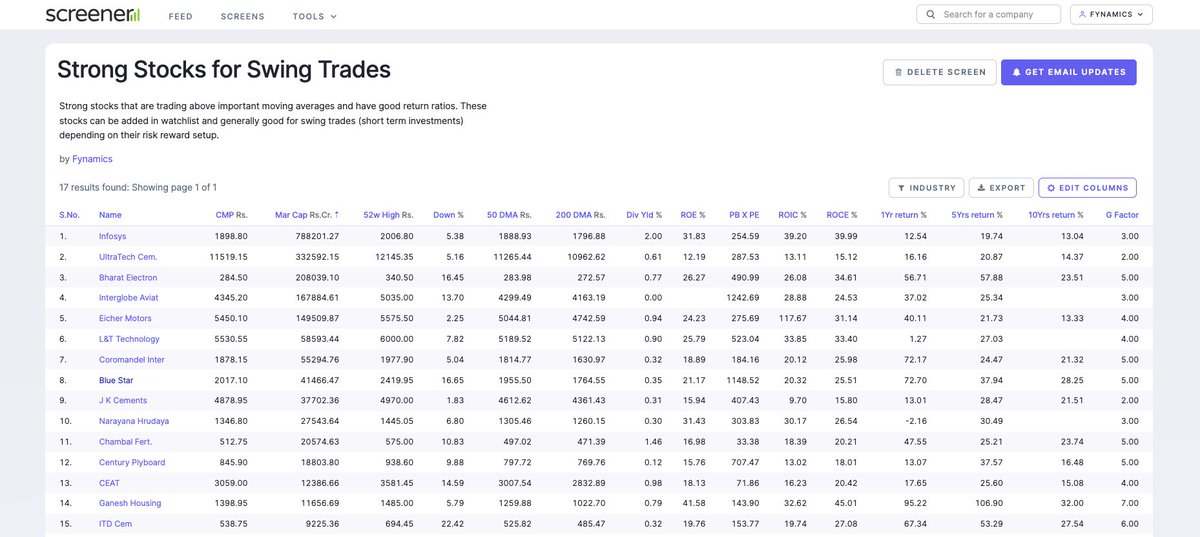Open ITD Cem stock page
1200x537 pixels.
tap(115, 523)
